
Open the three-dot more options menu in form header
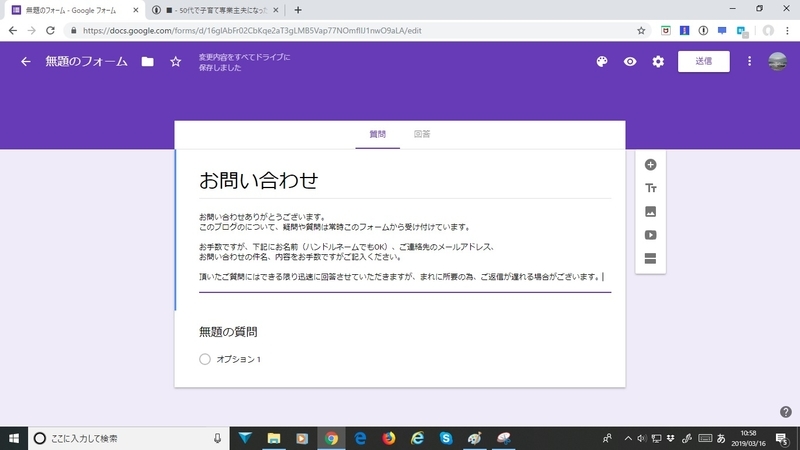749,62
